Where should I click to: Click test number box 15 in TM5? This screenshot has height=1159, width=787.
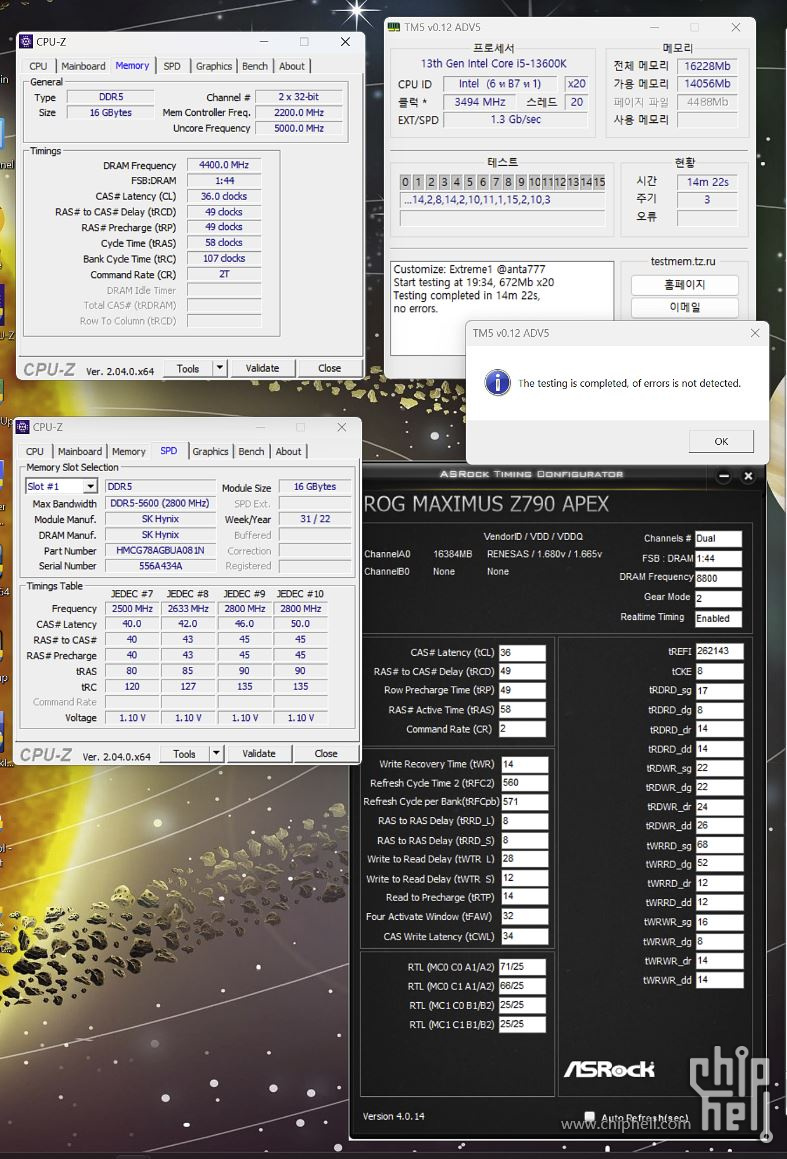pos(599,182)
